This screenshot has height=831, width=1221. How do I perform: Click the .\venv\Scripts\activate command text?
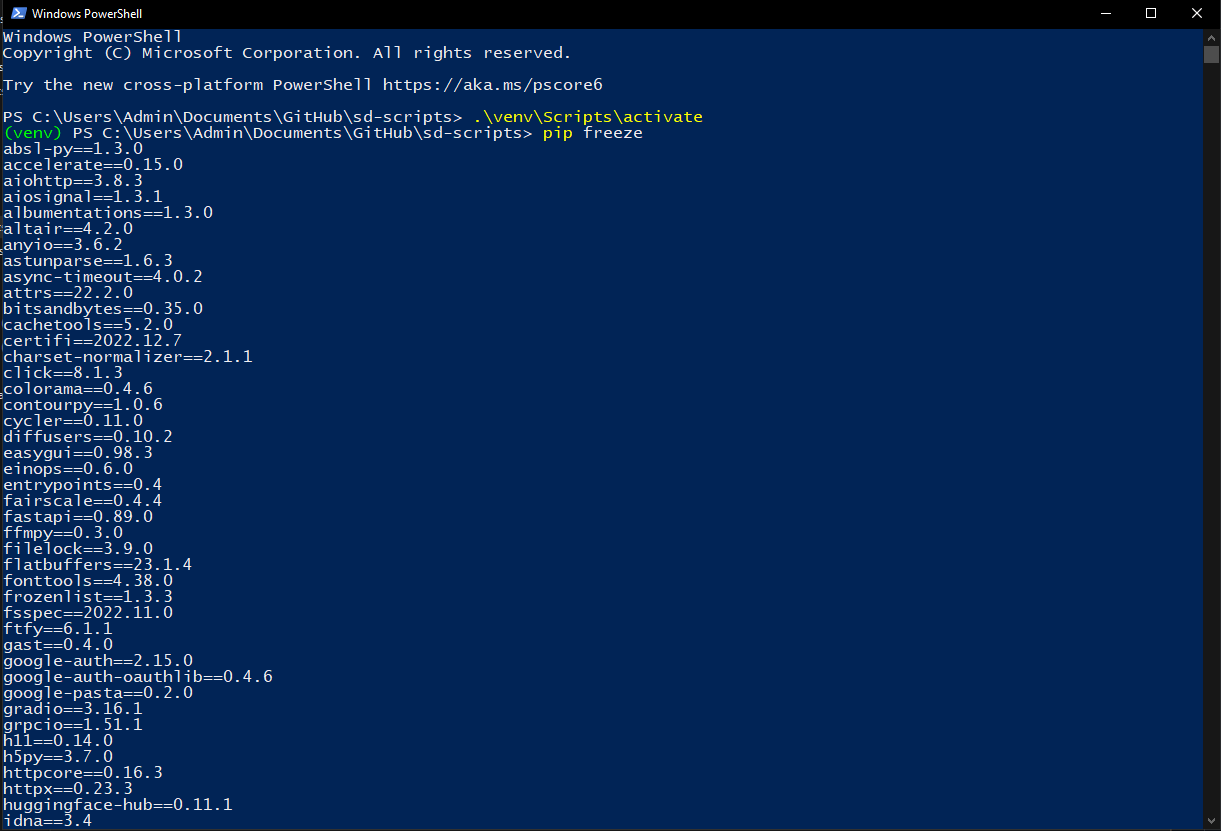tap(588, 117)
